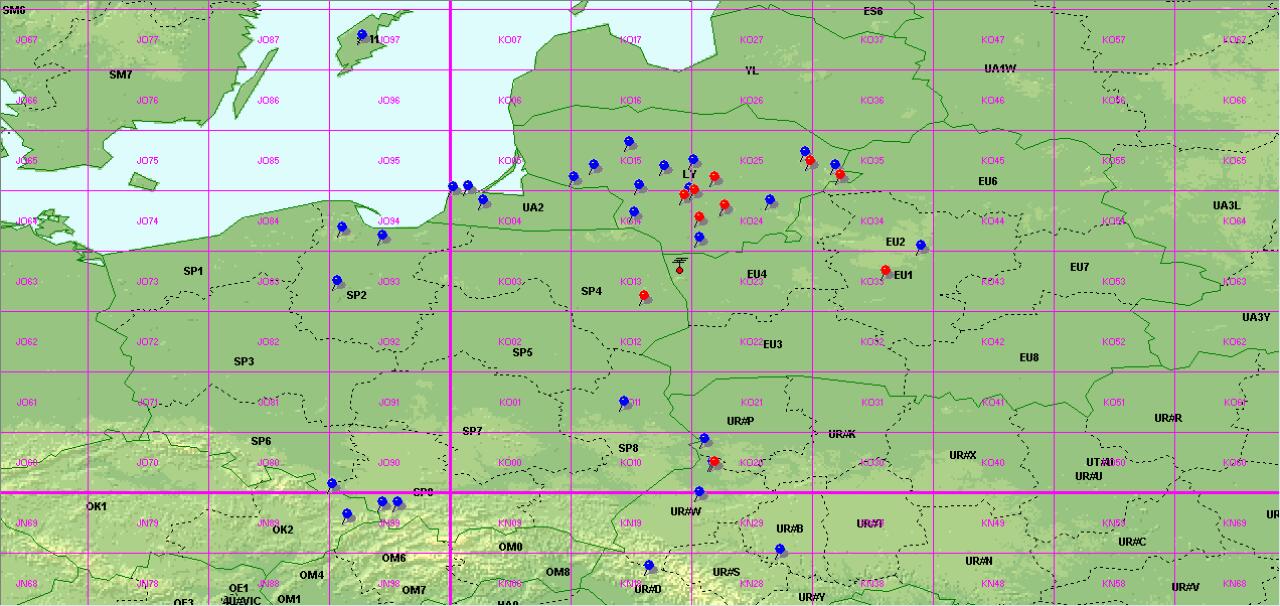Click the YL country prefix label

pyautogui.click(x=752, y=71)
